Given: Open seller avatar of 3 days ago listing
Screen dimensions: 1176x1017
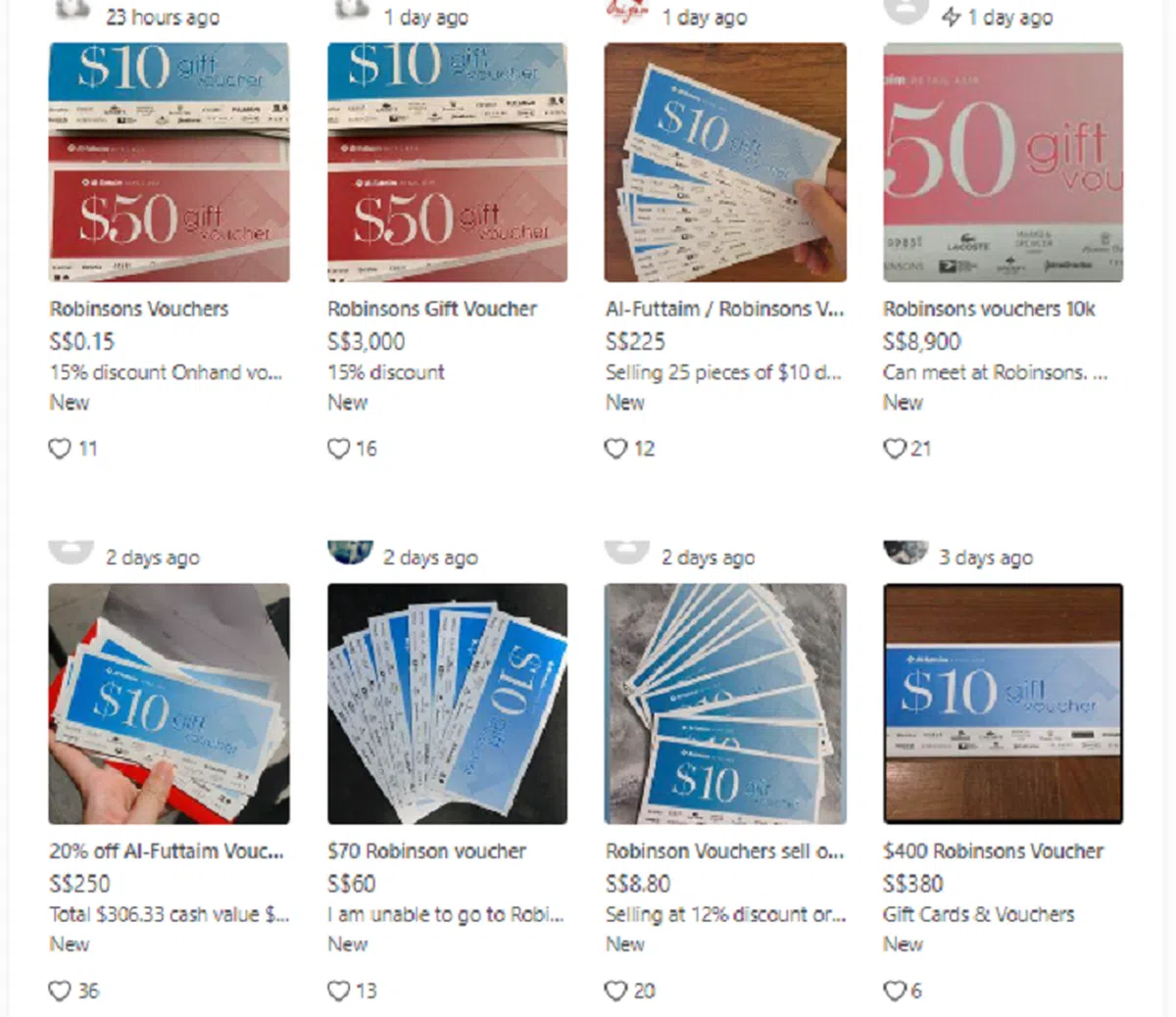Looking at the screenshot, I should click(x=906, y=553).
